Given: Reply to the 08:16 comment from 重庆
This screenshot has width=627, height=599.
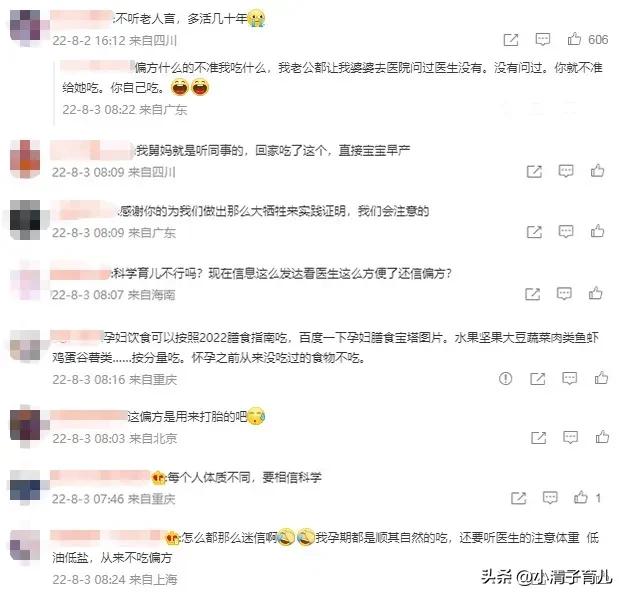Looking at the screenshot, I should click(x=569, y=378).
